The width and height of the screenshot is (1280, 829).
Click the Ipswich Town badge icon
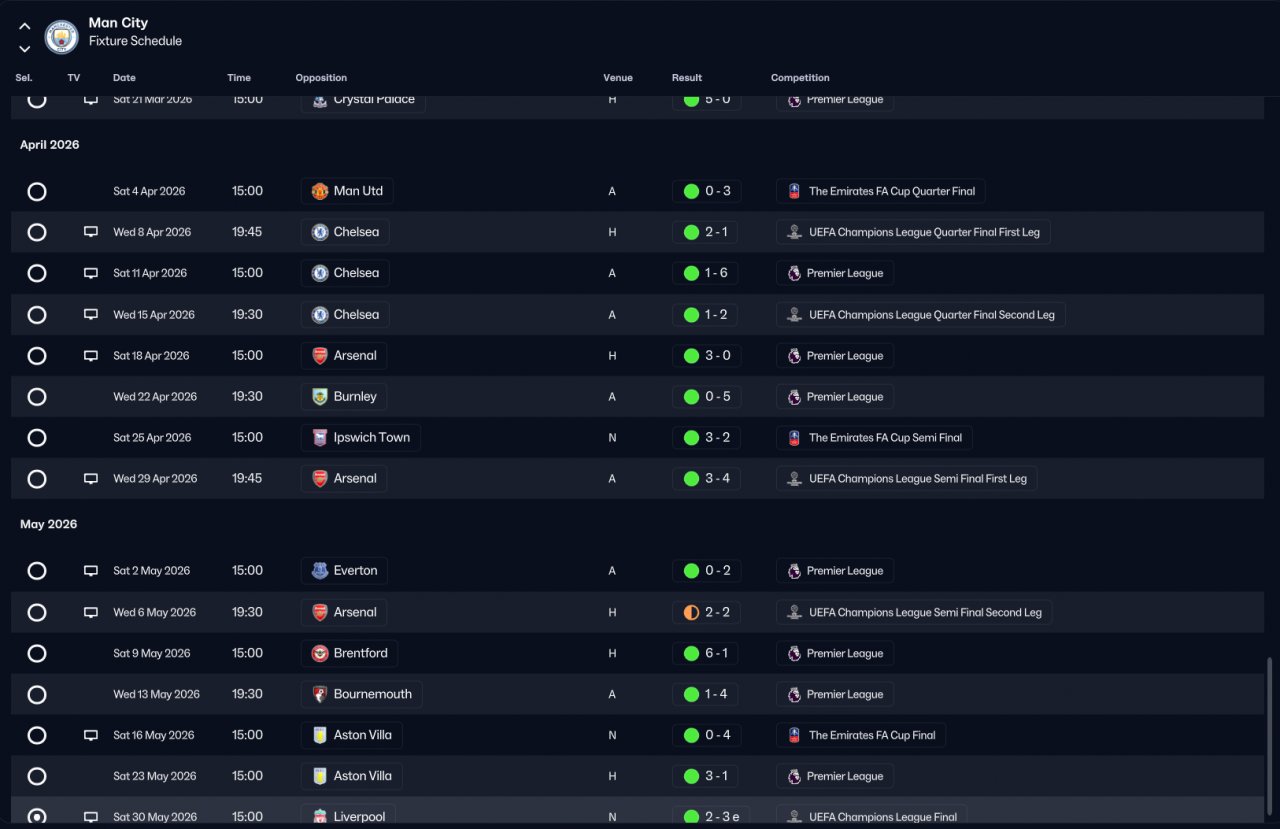point(320,438)
